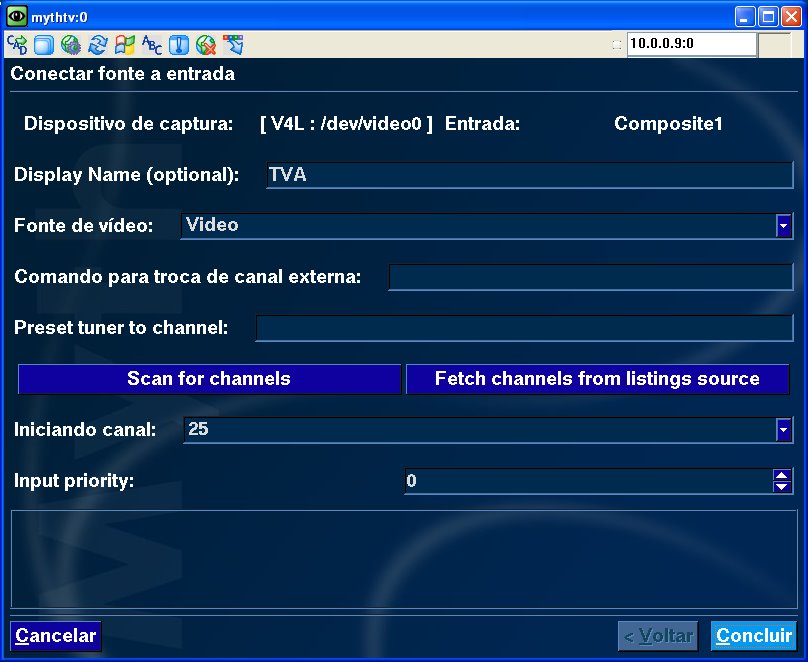Refresh the remote screen
The height and width of the screenshot is (662, 808).
(98, 45)
